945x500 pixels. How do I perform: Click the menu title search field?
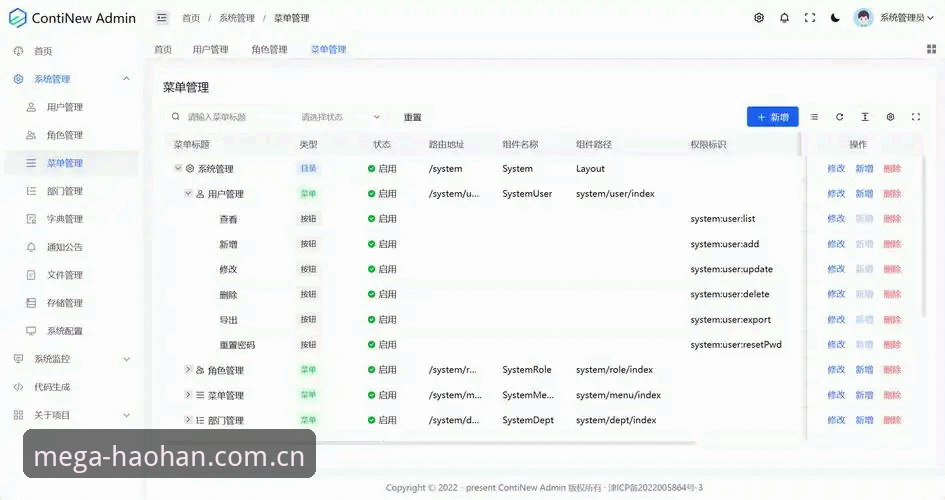[229, 117]
